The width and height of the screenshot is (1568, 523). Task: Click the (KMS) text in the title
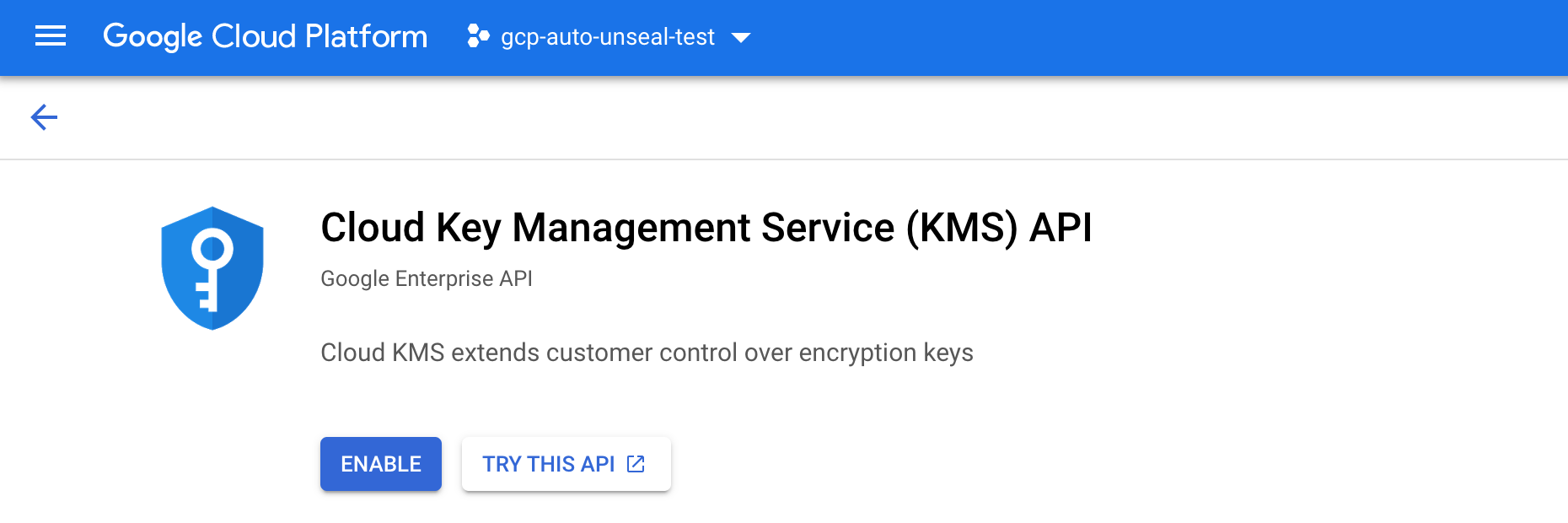(962, 228)
